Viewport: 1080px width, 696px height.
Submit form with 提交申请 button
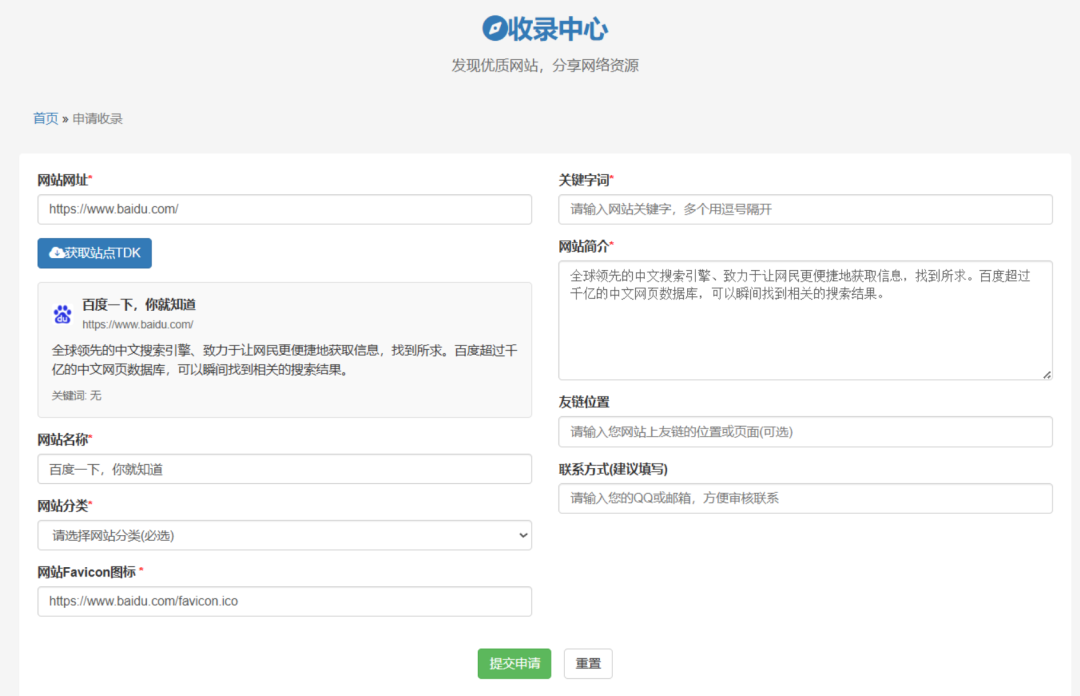click(515, 664)
